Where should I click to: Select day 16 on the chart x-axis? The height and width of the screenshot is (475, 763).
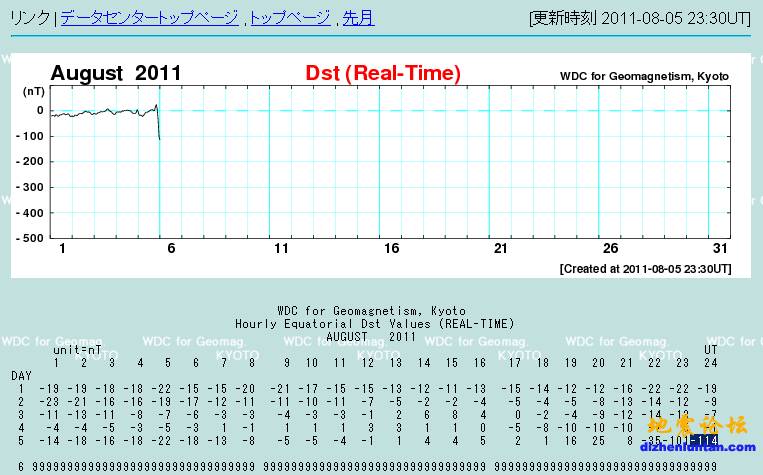click(x=391, y=248)
